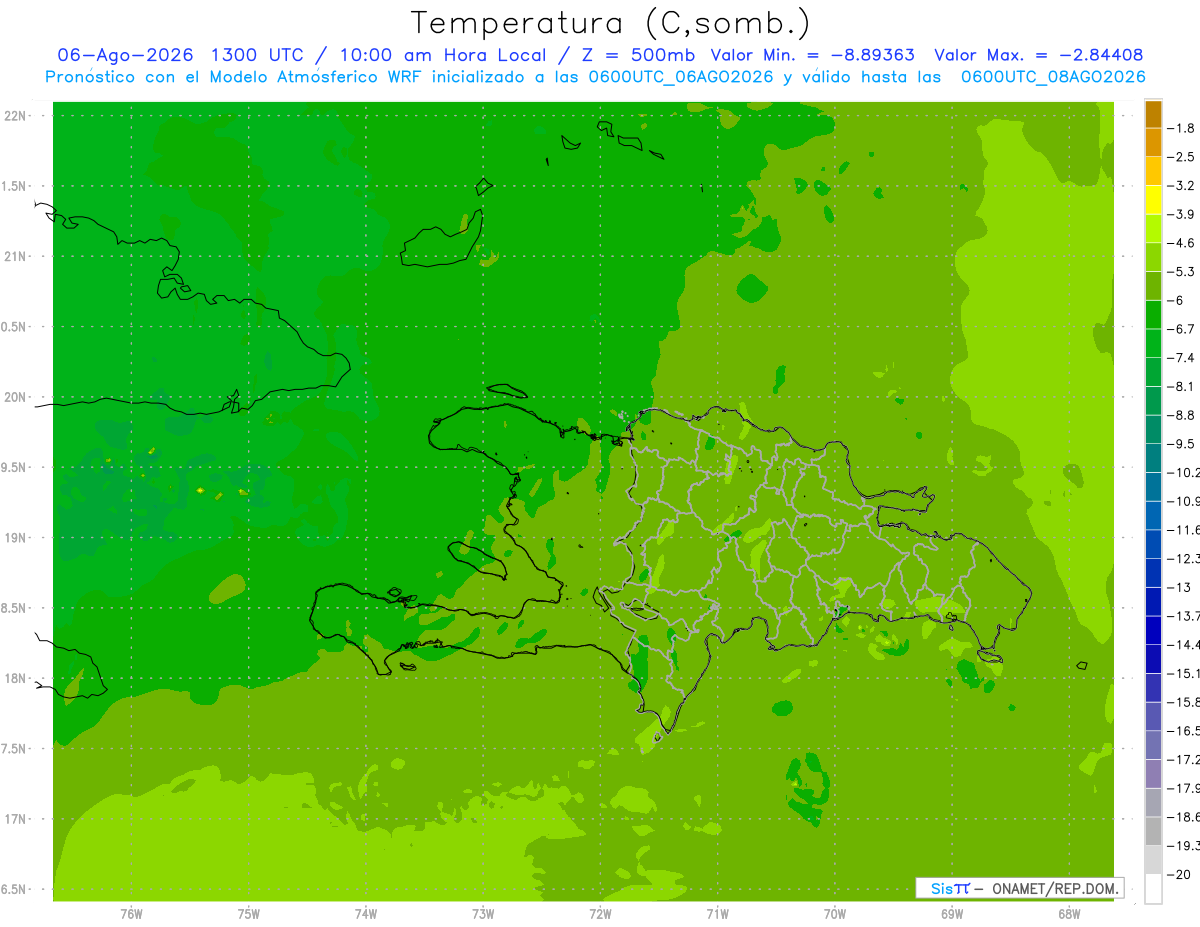Click the '-13' colorbar label

point(1179,587)
